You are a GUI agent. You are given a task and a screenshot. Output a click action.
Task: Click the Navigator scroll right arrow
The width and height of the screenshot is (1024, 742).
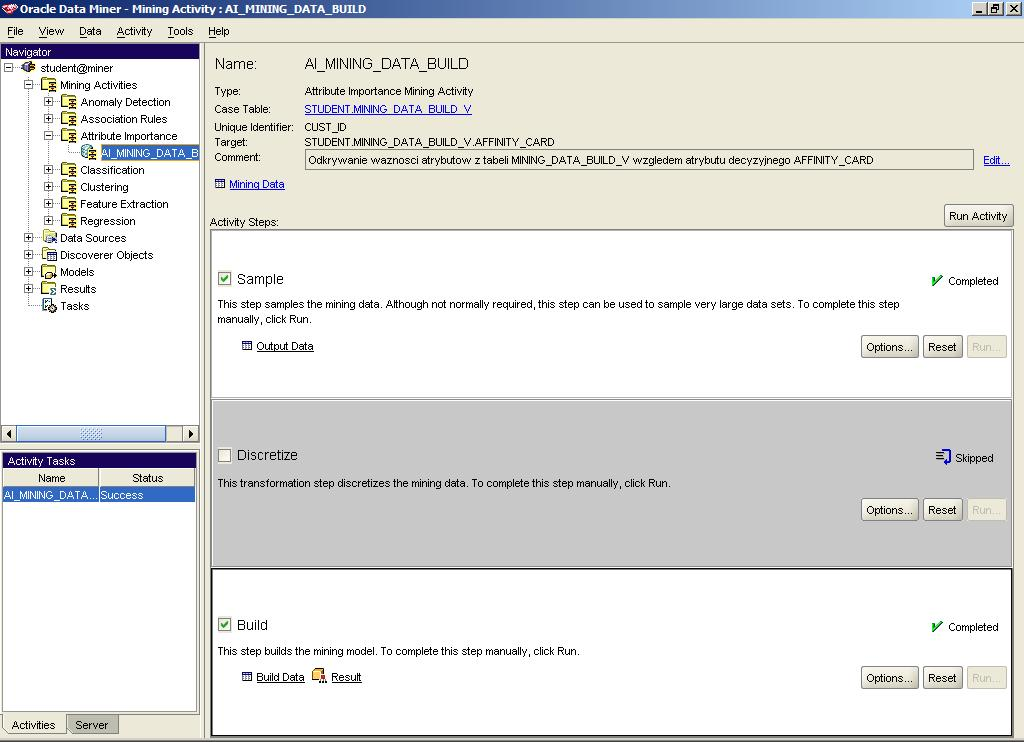[191, 433]
